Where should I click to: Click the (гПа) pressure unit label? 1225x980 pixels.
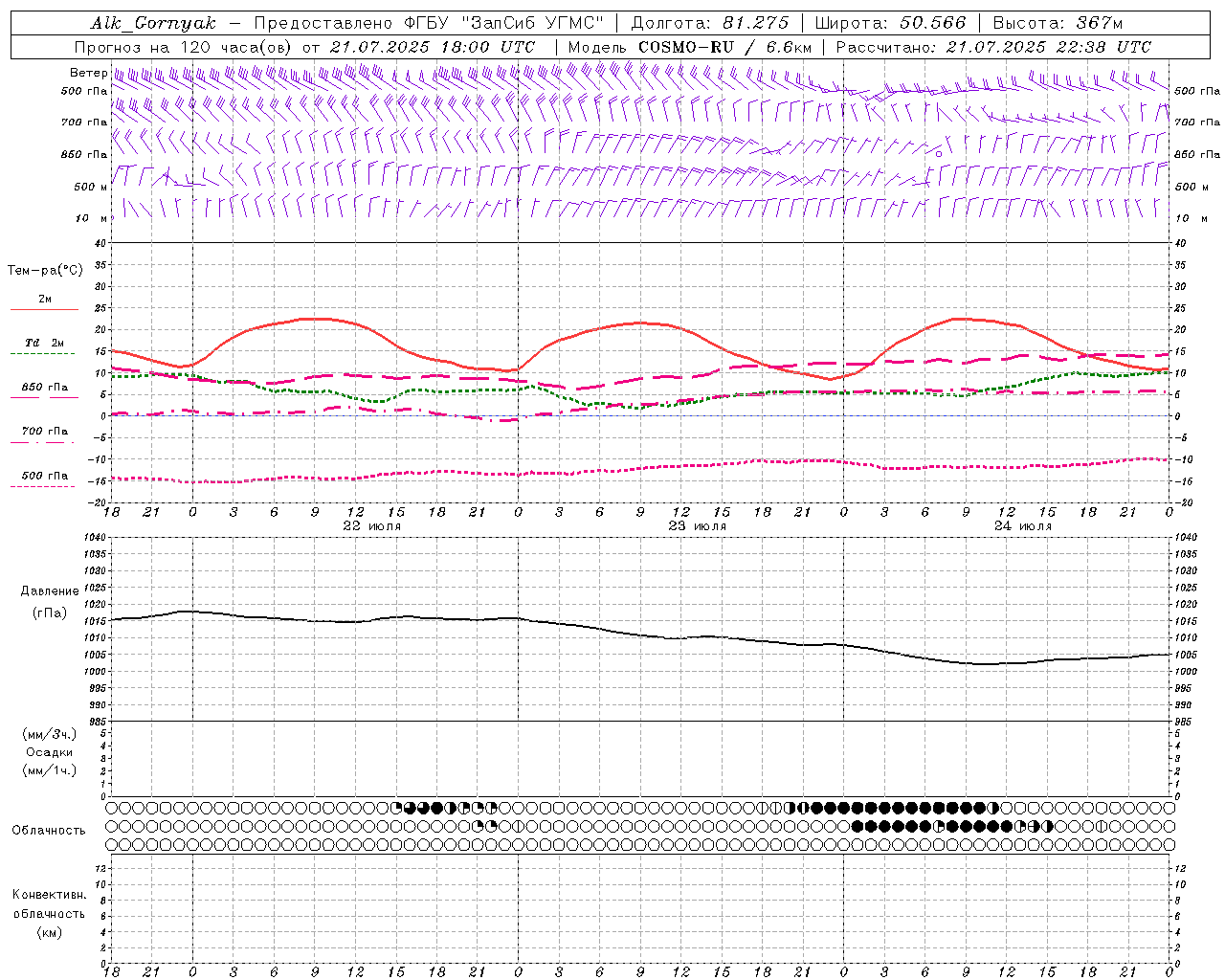tap(50, 612)
